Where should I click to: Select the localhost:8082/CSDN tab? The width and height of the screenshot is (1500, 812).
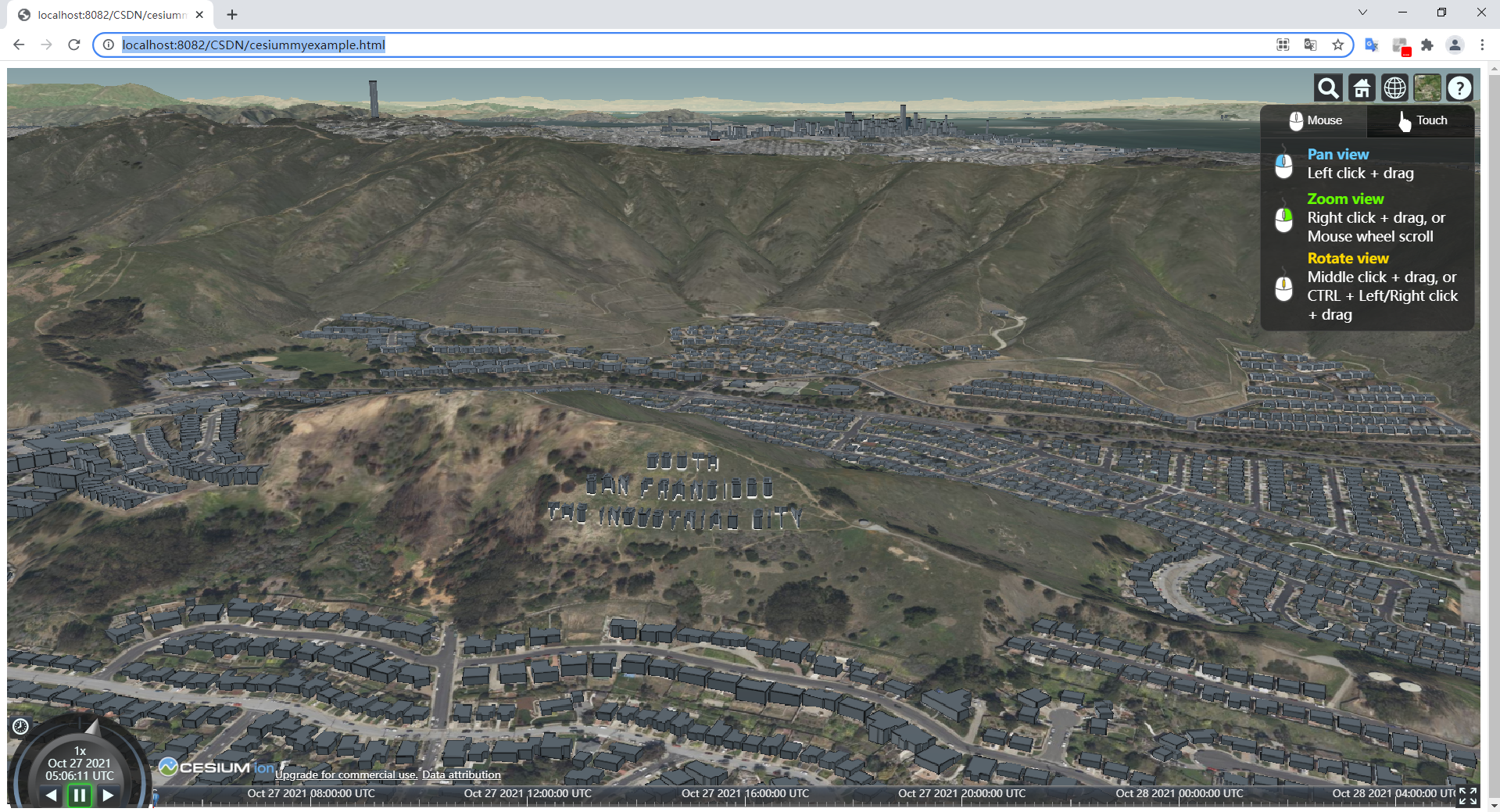112,15
